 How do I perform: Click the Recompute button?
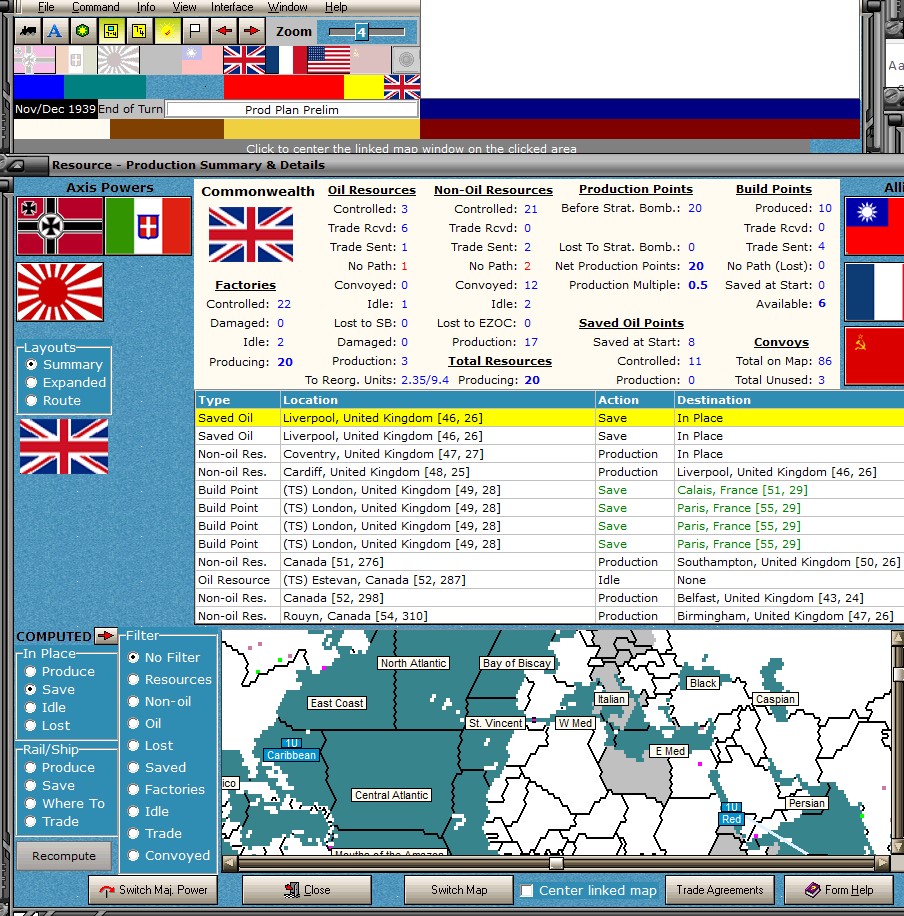(64, 856)
